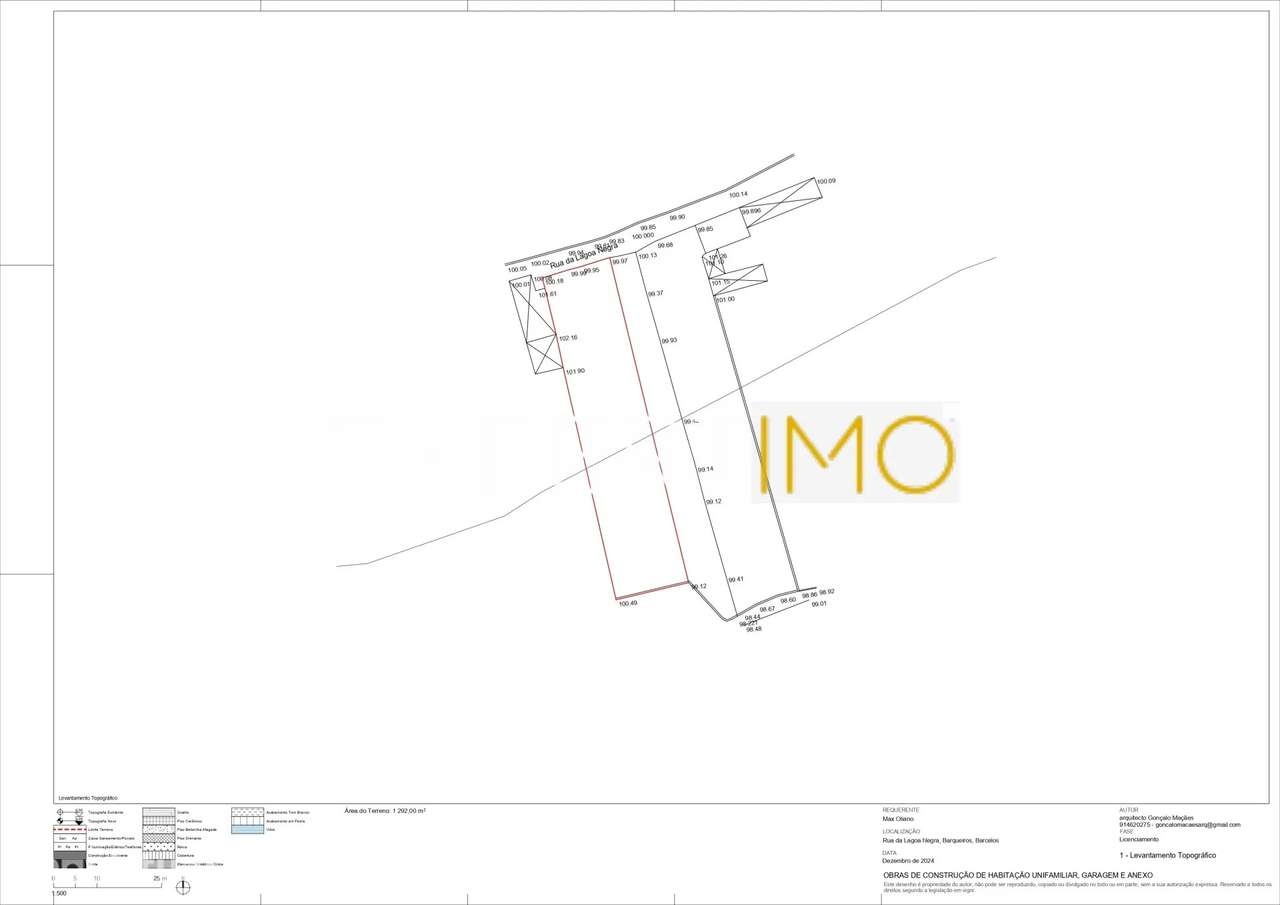Click the elevation value "99.90"
The width and height of the screenshot is (1280, 905).
(678, 217)
